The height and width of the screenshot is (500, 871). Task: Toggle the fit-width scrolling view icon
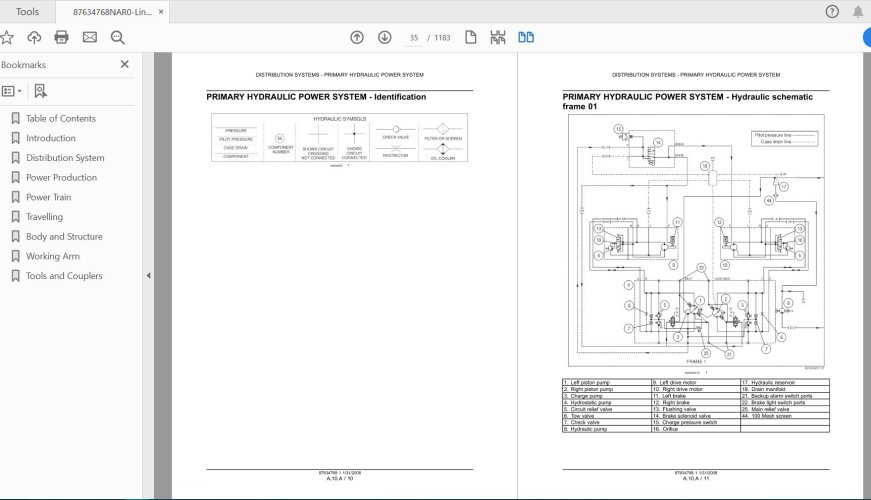point(498,38)
